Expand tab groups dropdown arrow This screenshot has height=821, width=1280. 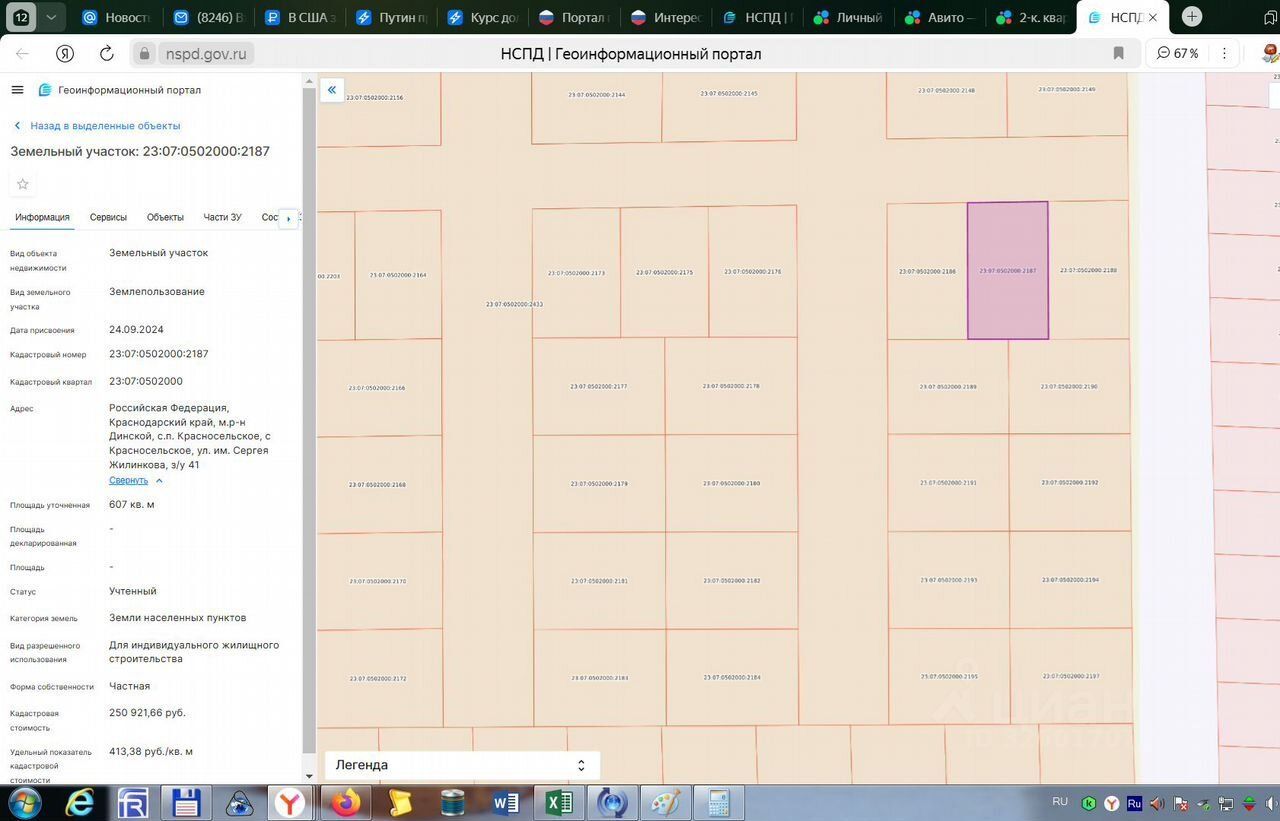52,17
